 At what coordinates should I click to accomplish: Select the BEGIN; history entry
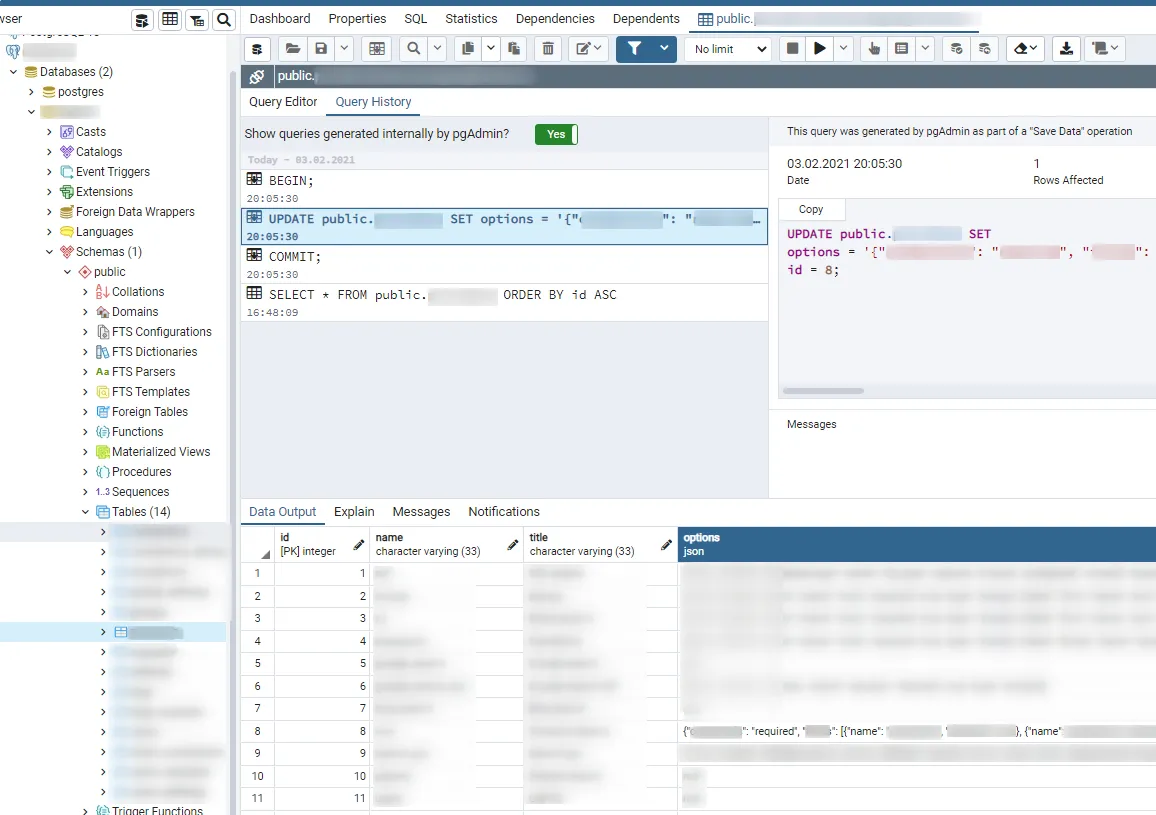pos(504,189)
